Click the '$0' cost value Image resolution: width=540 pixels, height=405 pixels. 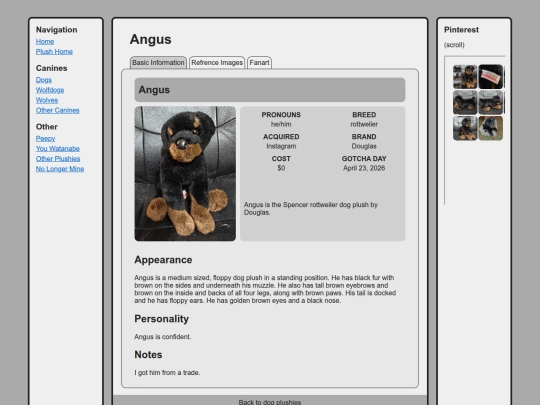tap(281, 168)
